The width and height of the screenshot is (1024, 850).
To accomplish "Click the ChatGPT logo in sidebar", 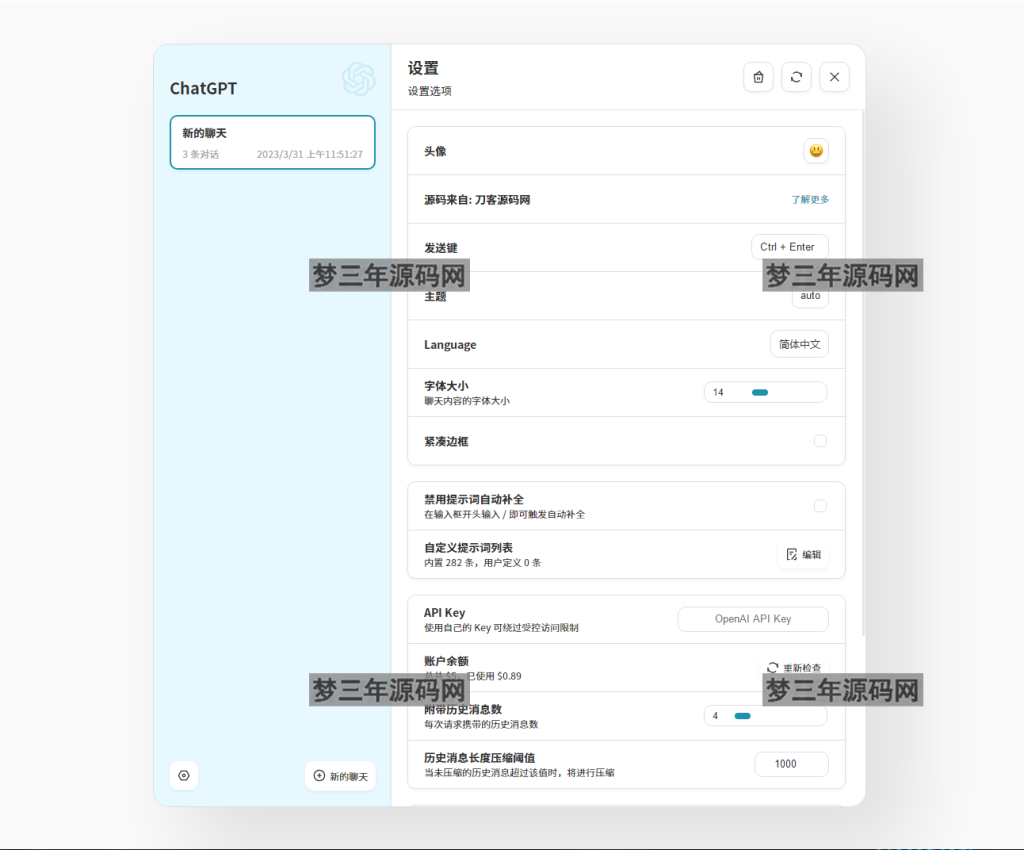I will point(359,79).
